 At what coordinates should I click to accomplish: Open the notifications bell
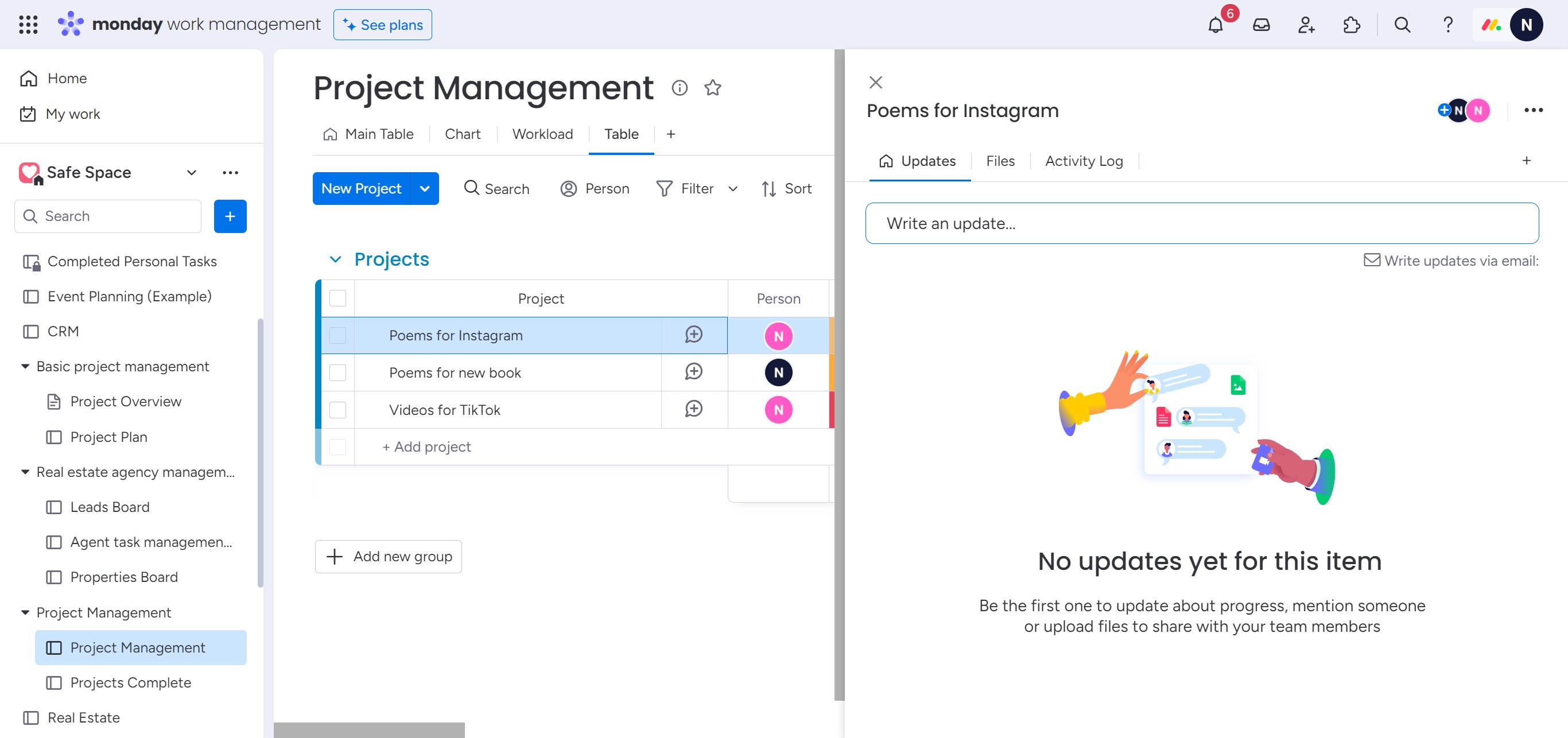[1215, 25]
